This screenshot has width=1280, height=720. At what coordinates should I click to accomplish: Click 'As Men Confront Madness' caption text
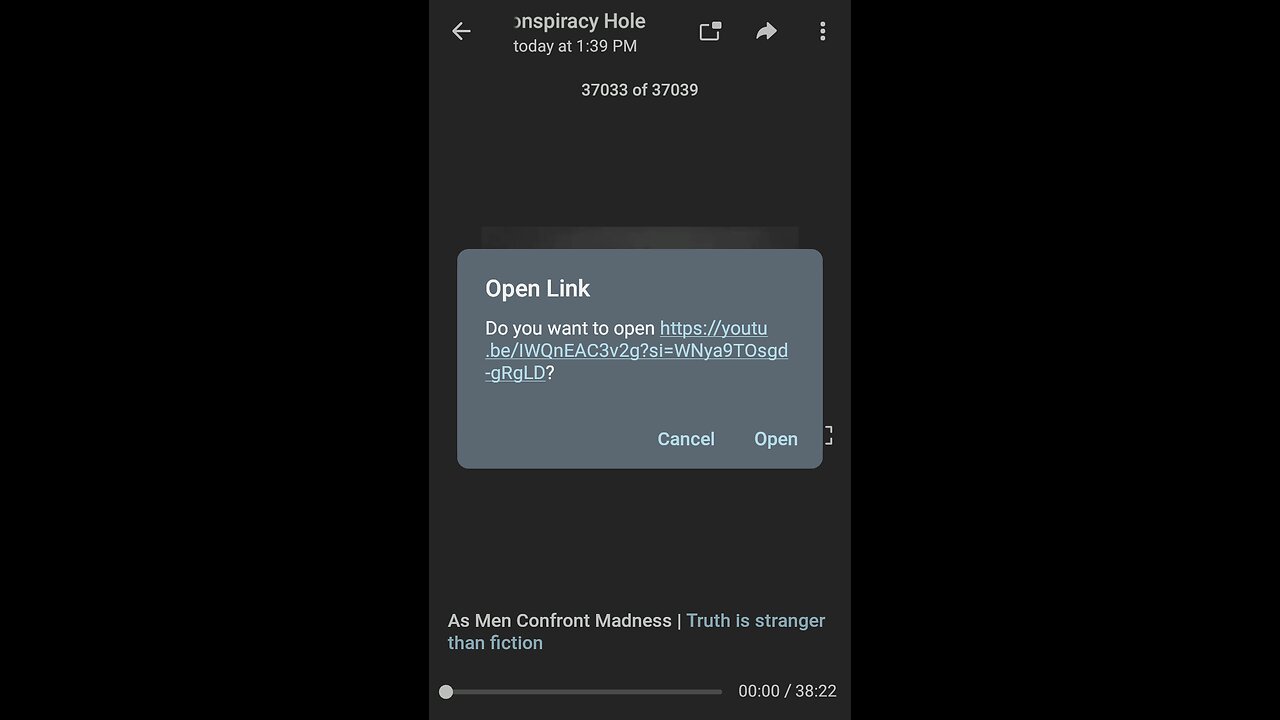[560, 621]
